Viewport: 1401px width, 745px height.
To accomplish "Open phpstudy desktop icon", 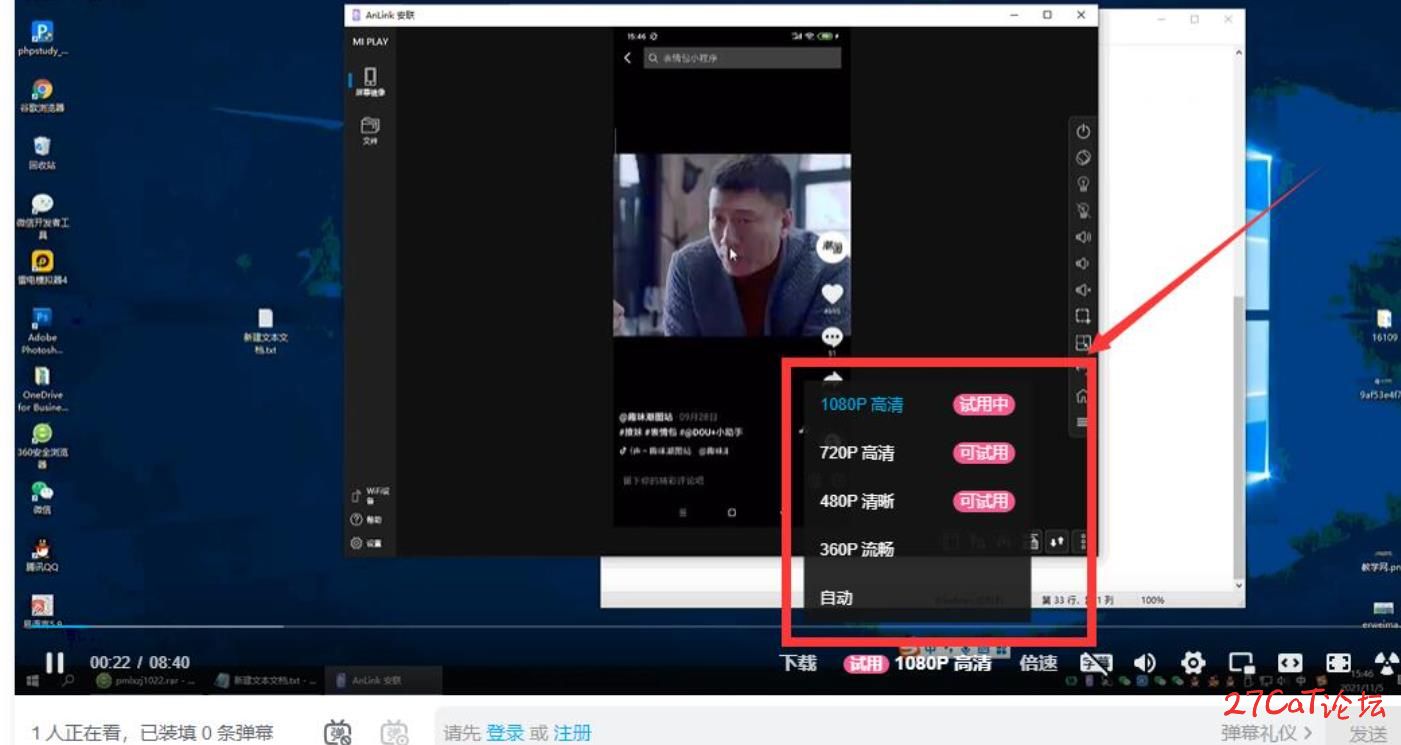I will (x=43, y=40).
